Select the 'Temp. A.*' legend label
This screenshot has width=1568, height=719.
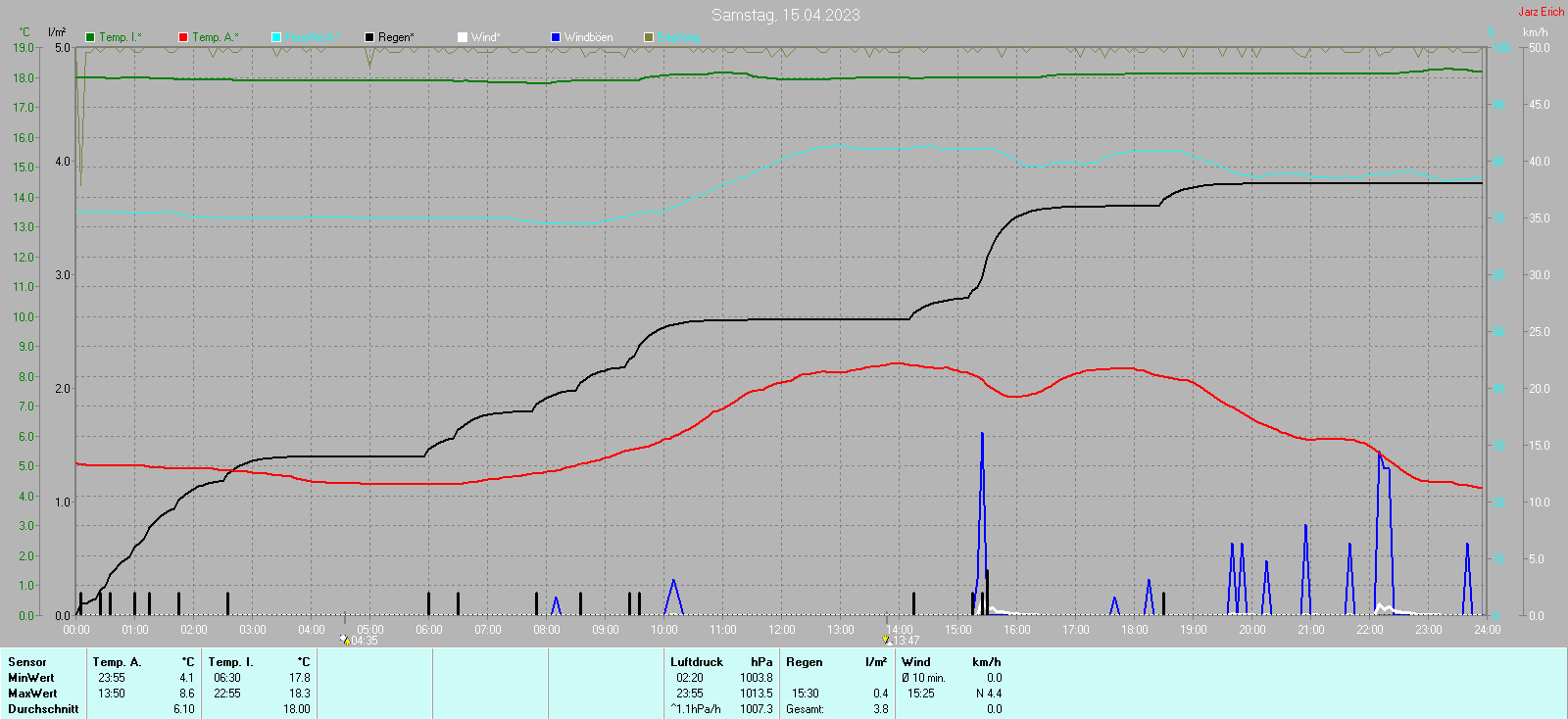point(216,37)
